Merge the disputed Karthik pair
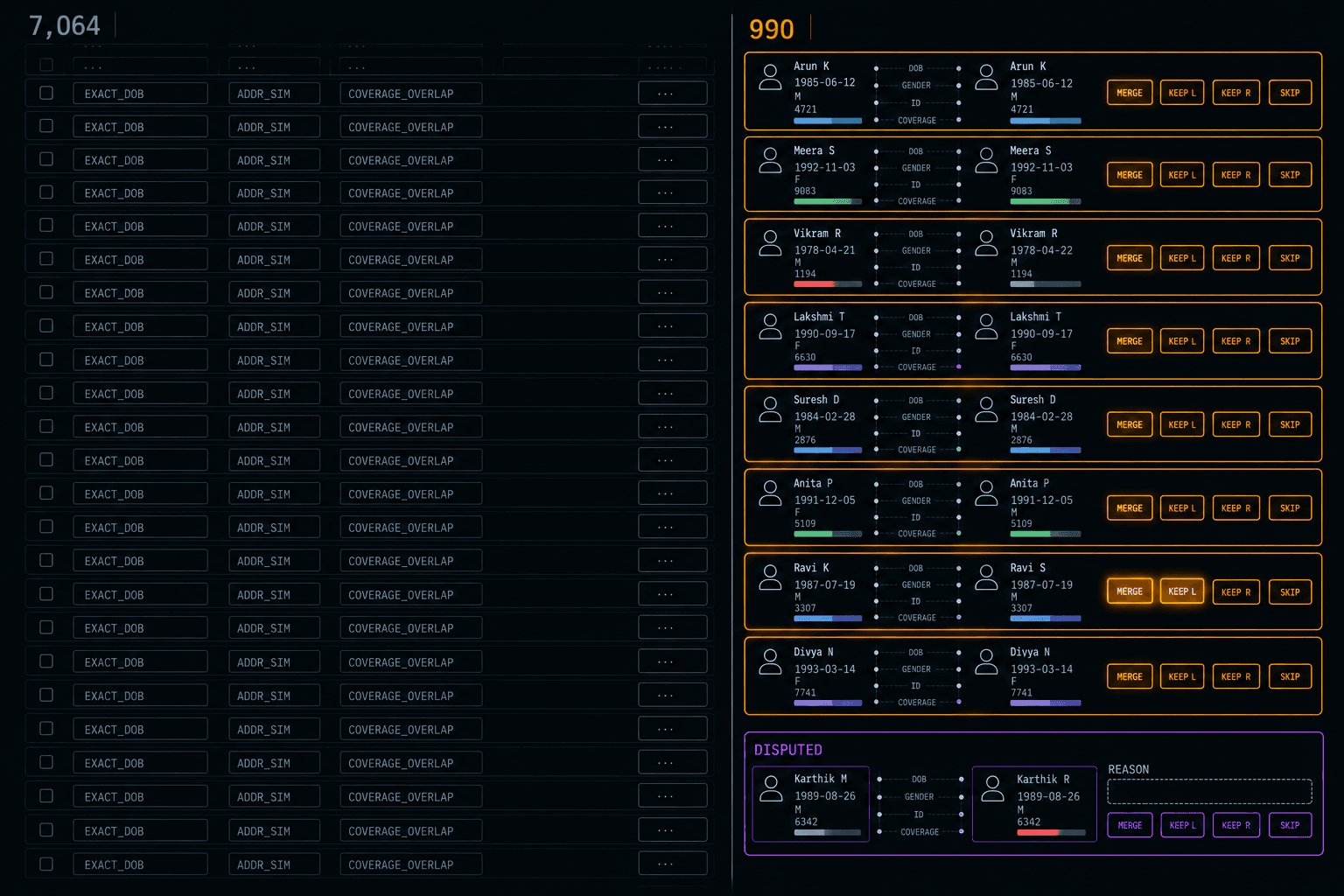Screen dimensions: 1344x896 tap(1130, 825)
